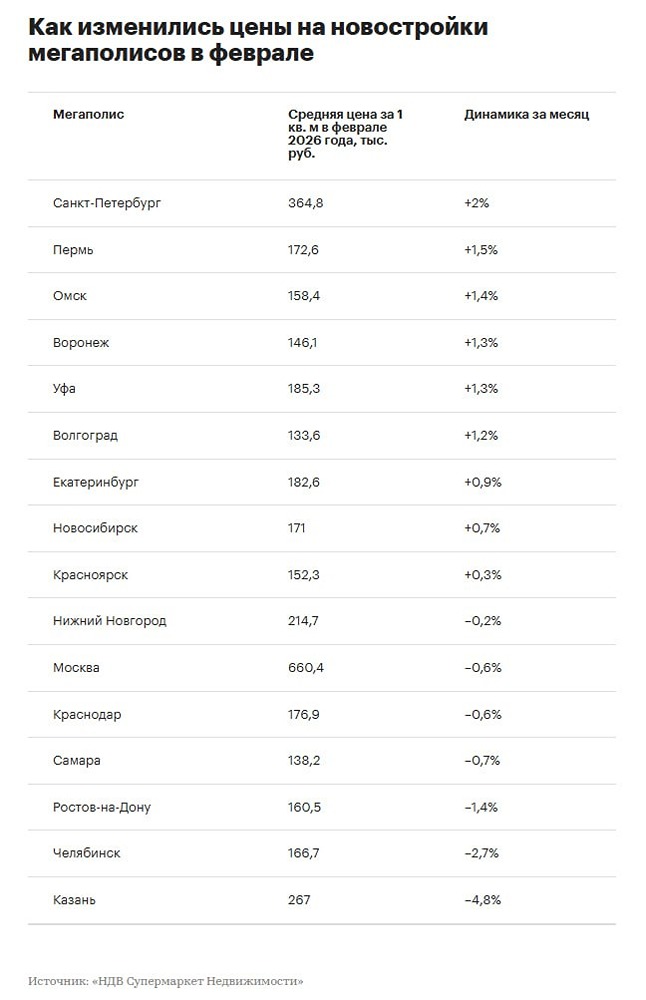The image size is (646, 1000).
Task: Click the 146,1 price for Воронеж
Action: (303, 343)
